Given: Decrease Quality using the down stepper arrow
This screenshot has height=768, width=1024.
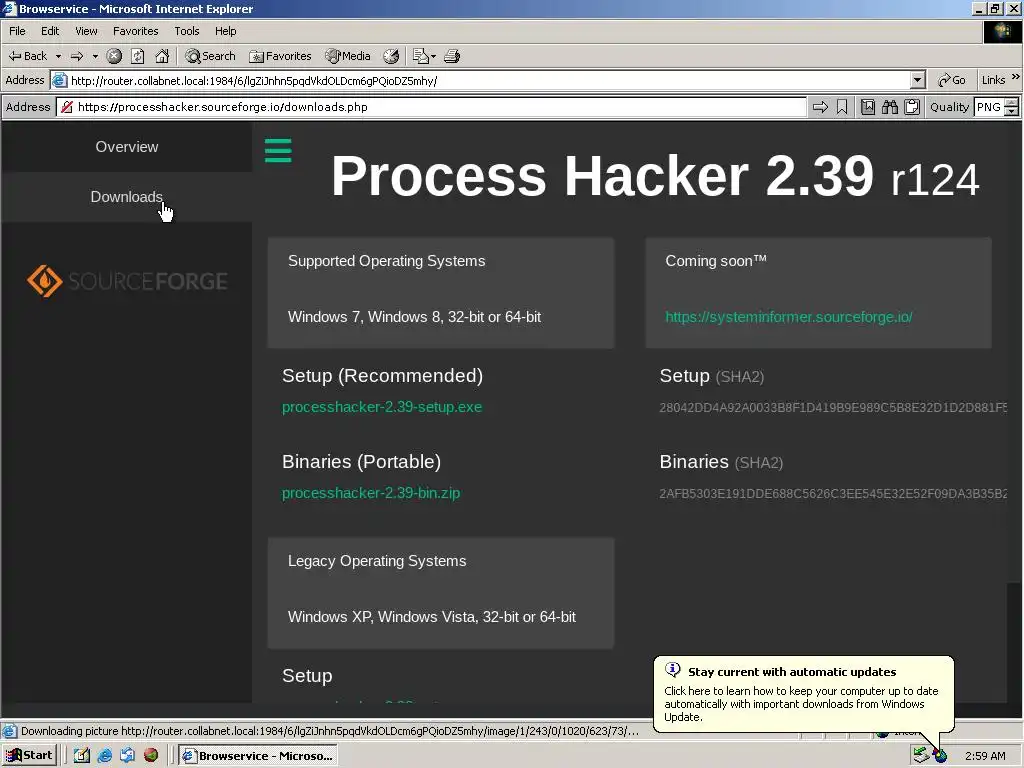Looking at the screenshot, I should tap(1012, 112).
